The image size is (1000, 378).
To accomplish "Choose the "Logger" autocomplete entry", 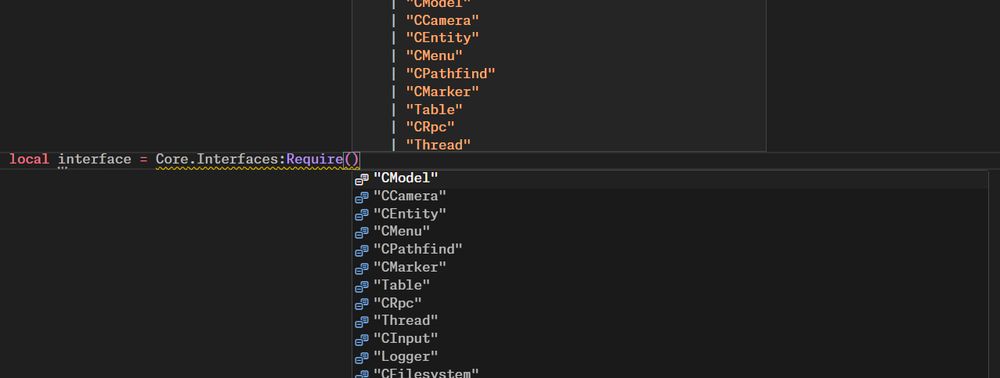I will 670,356.
